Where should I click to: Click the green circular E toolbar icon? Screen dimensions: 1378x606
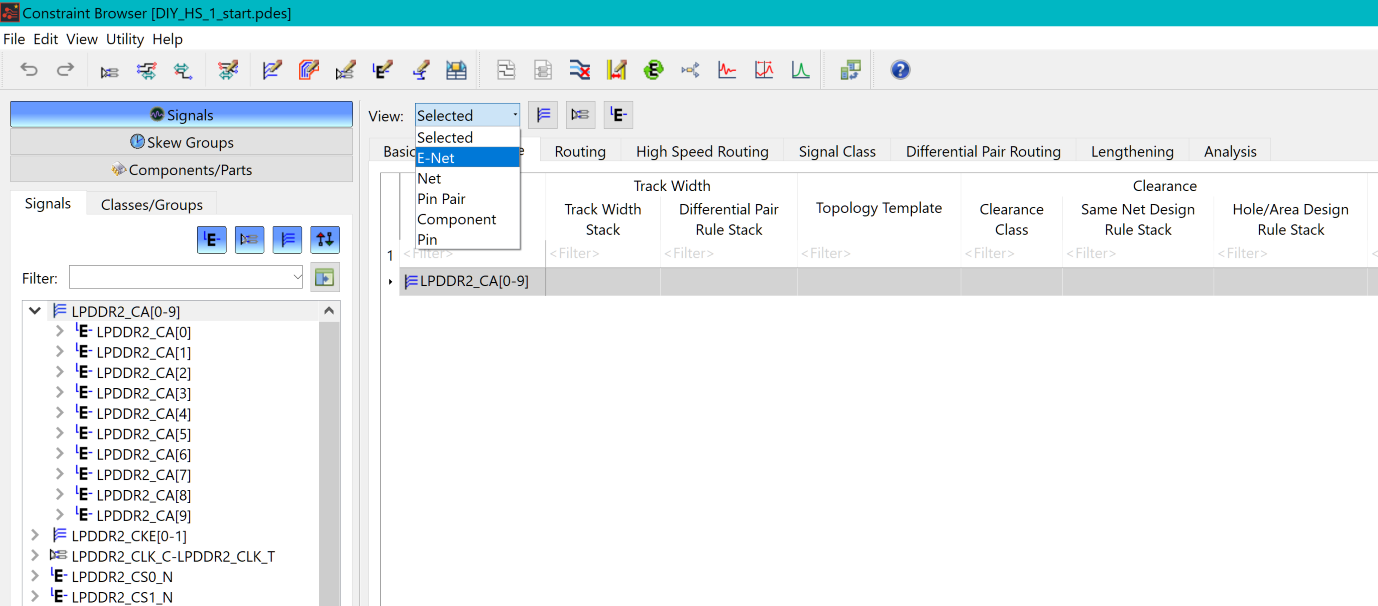pos(653,70)
